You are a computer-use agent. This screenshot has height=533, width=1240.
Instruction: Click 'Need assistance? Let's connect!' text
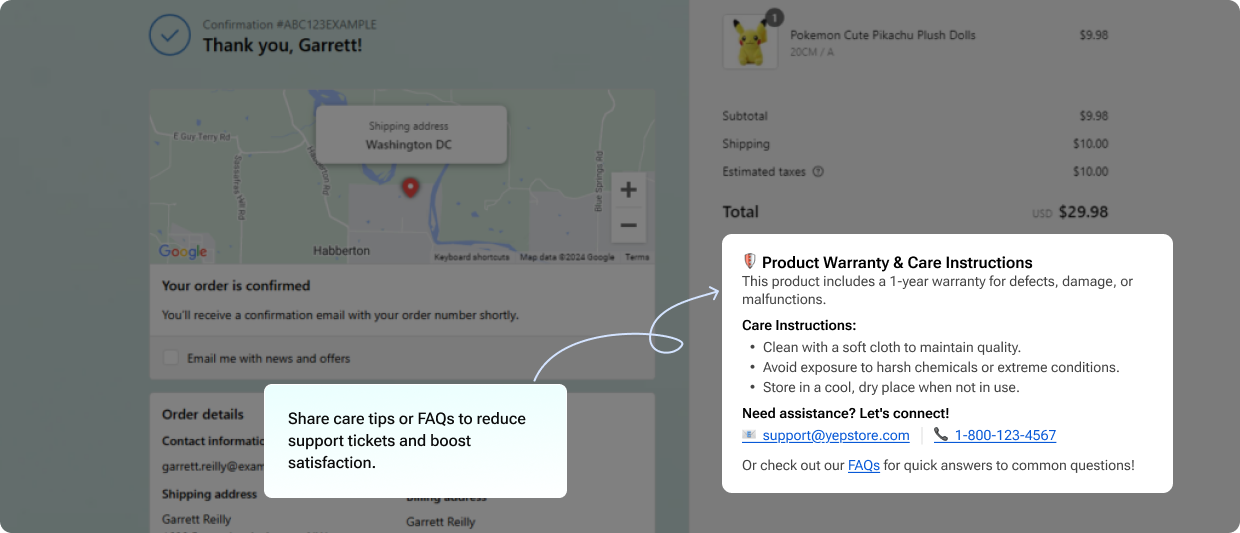click(x=845, y=413)
